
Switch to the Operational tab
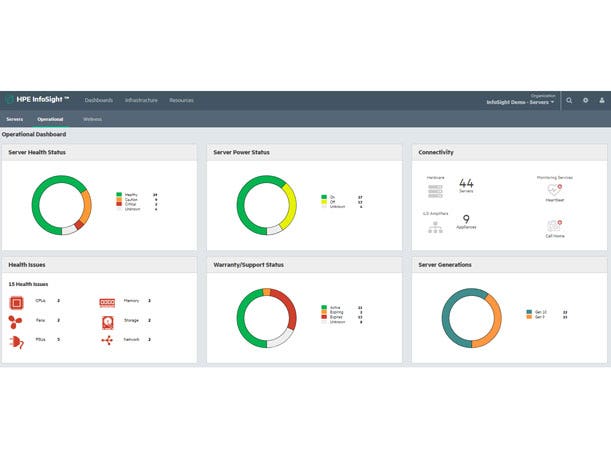[50, 119]
